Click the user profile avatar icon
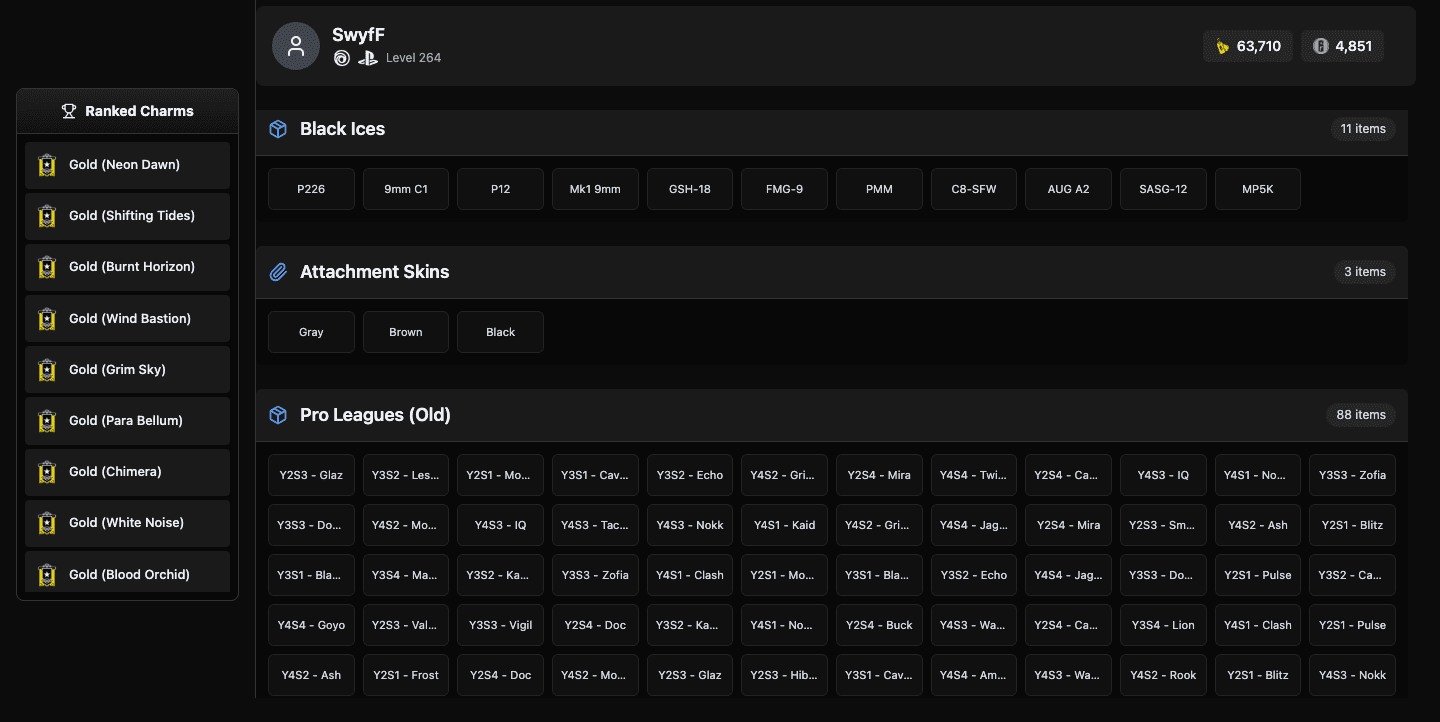Screen dimensions: 1440x722 [x=296, y=46]
